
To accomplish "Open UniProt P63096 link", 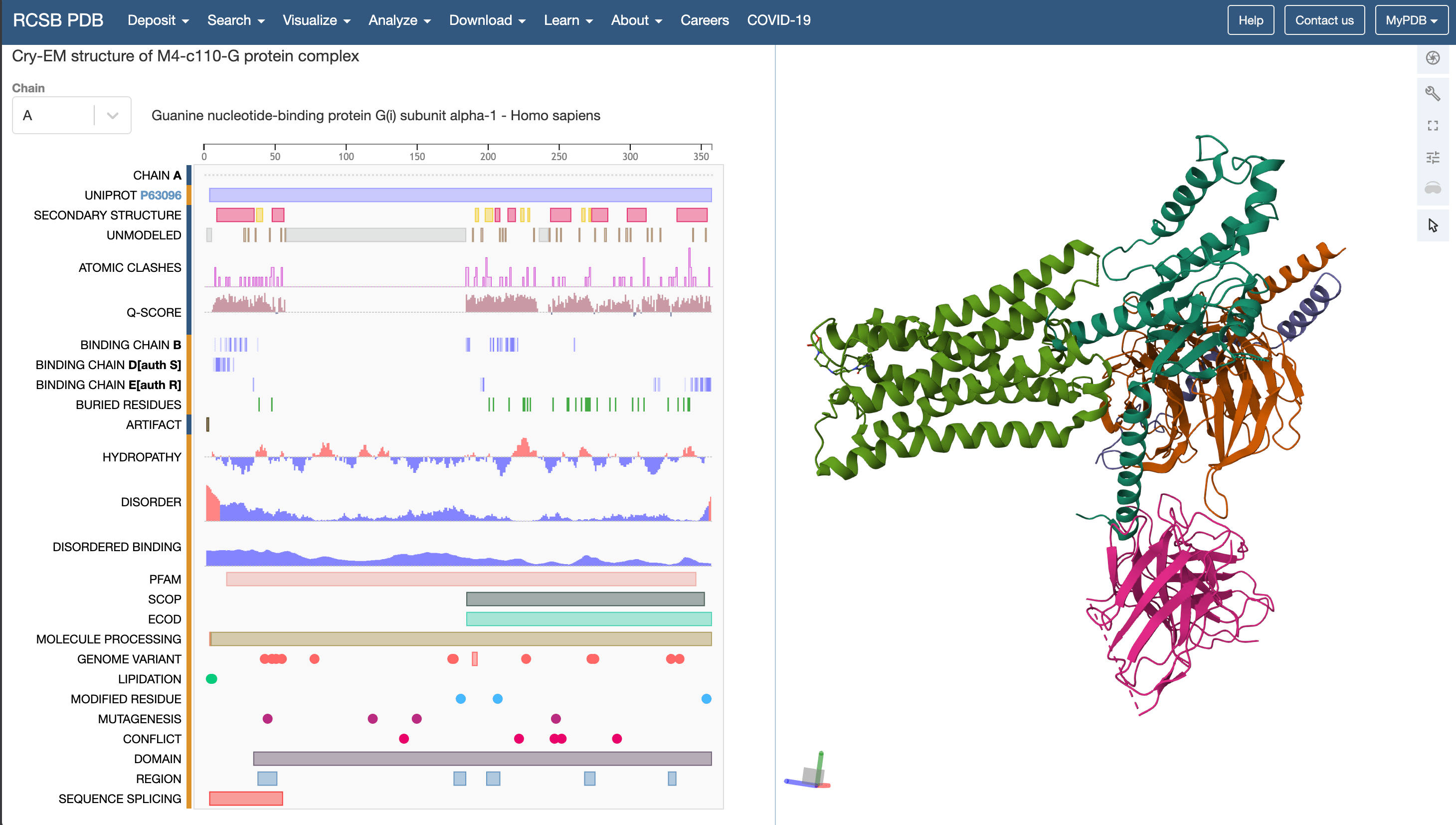I will click(160, 195).
